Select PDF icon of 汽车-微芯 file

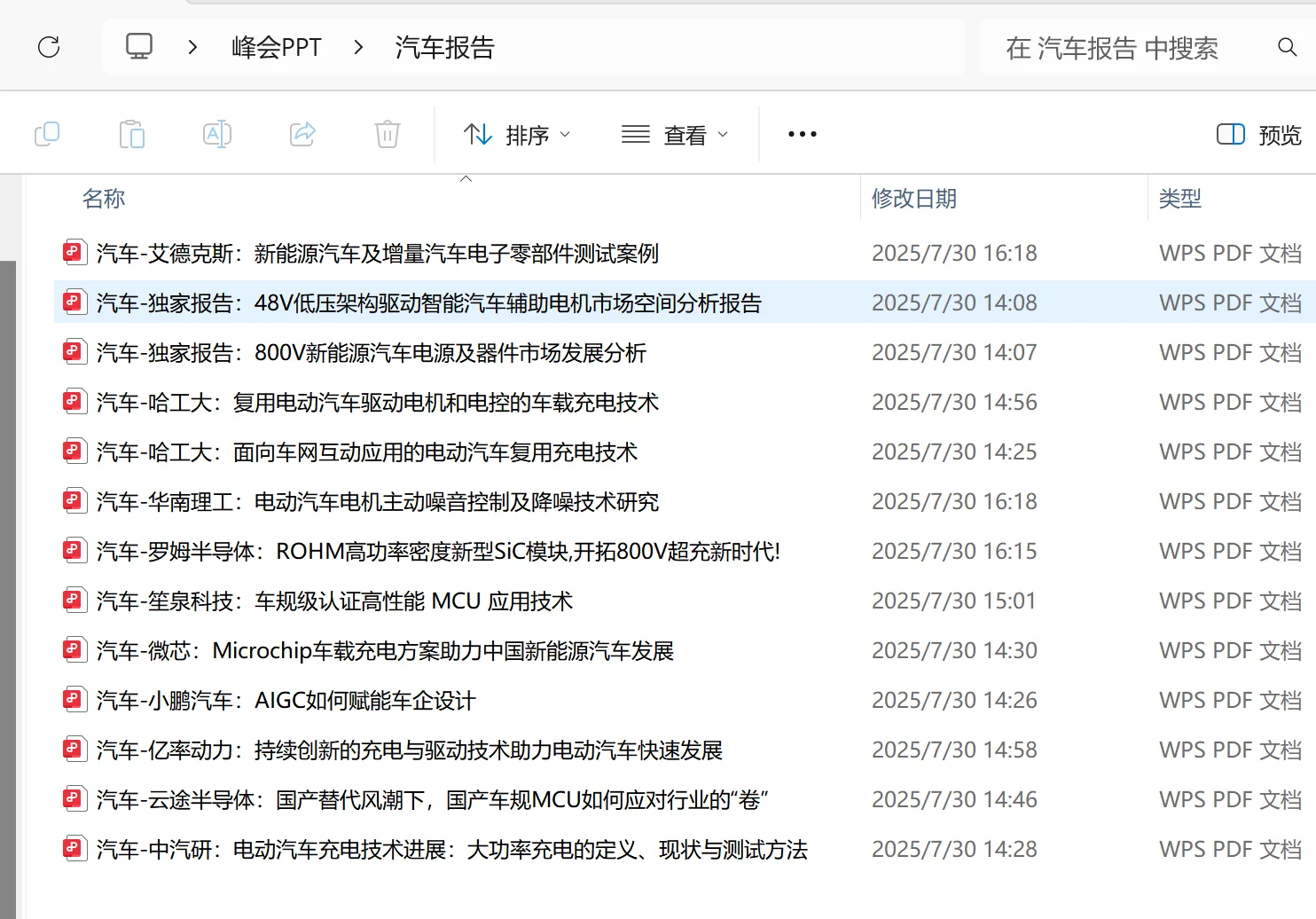pyautogui.click(x=74, y=650)
